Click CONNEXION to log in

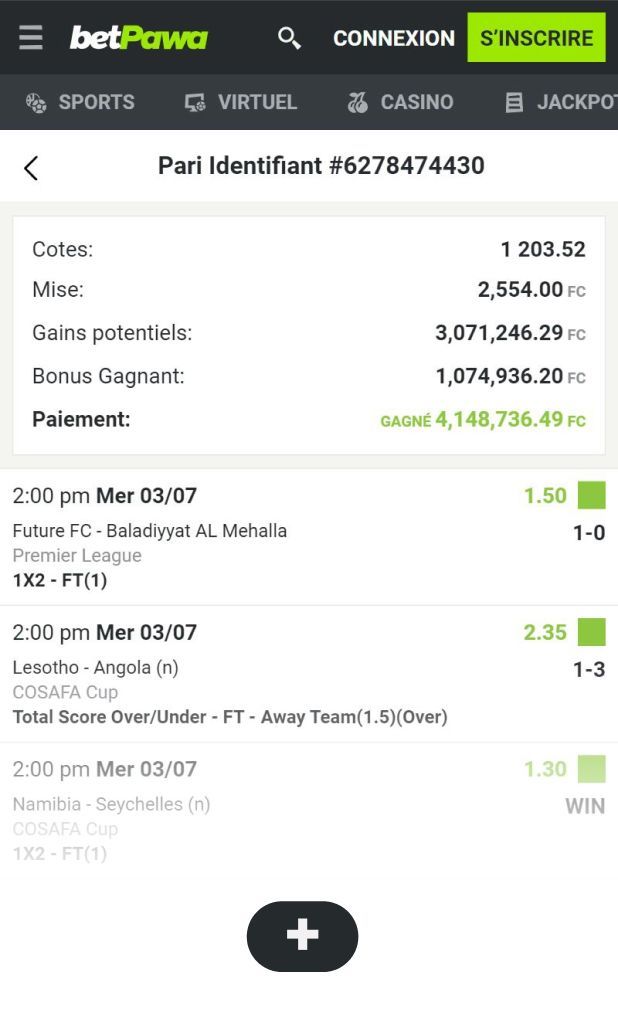click(x=393, y=38)
